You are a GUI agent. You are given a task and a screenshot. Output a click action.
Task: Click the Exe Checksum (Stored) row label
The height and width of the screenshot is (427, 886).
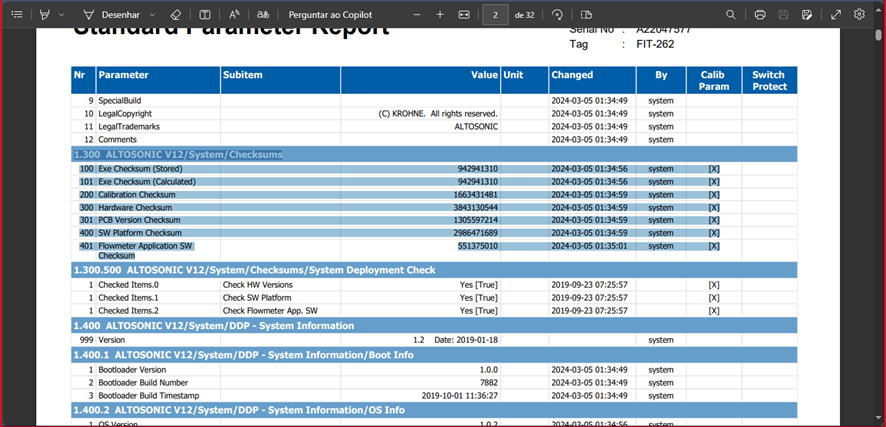click(140, 169)
